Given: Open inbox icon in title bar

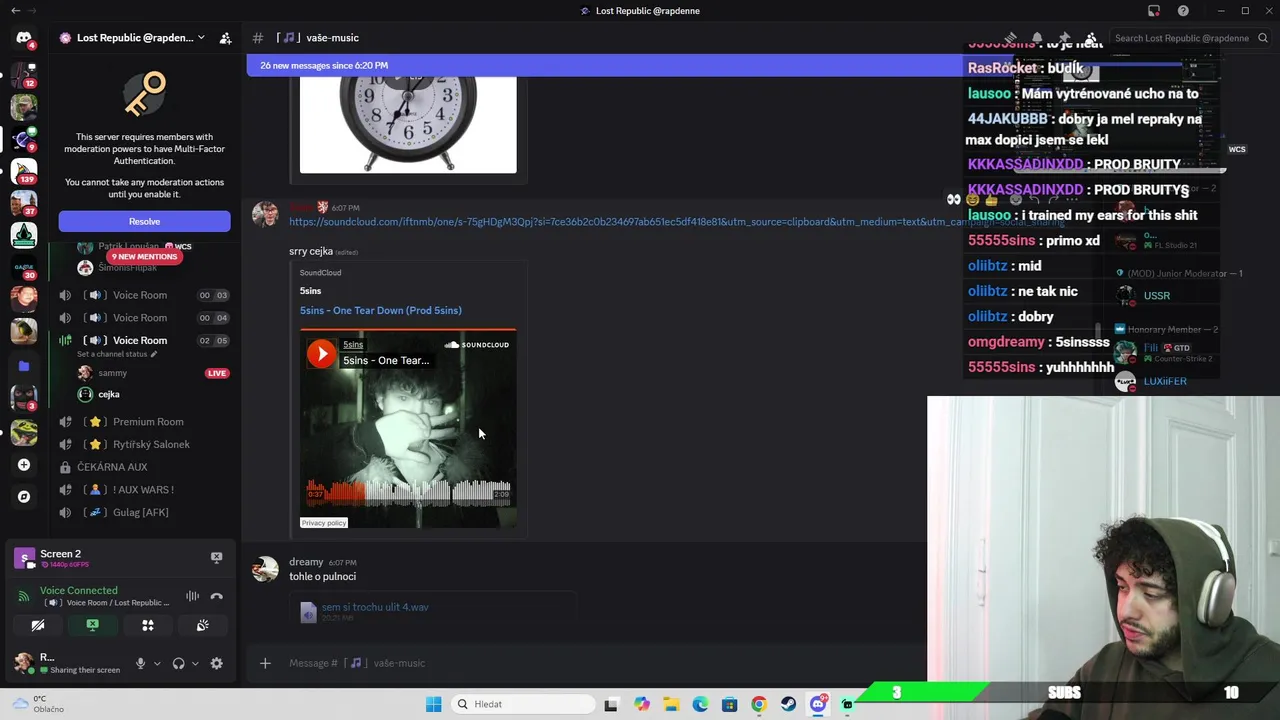Looking at the screenshot, I should click(x=1154, y=11).
